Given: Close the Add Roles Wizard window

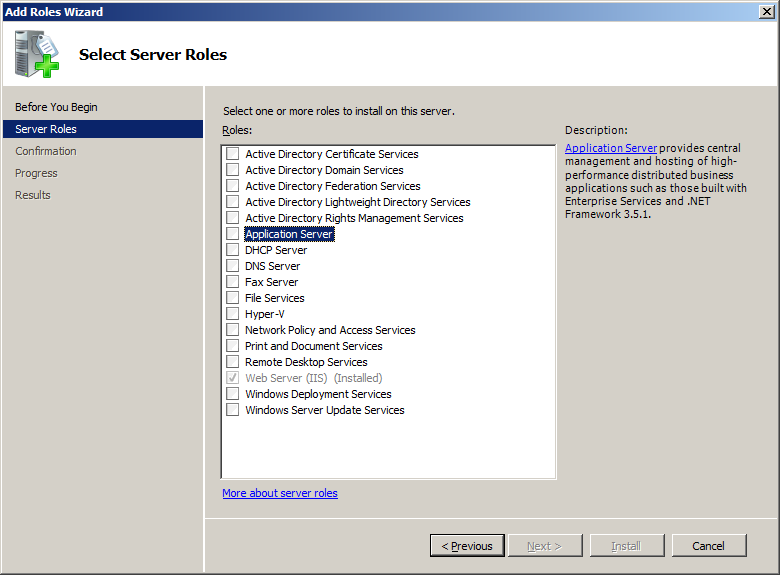Looking at the screenshot, I should [x=766, y=11].
